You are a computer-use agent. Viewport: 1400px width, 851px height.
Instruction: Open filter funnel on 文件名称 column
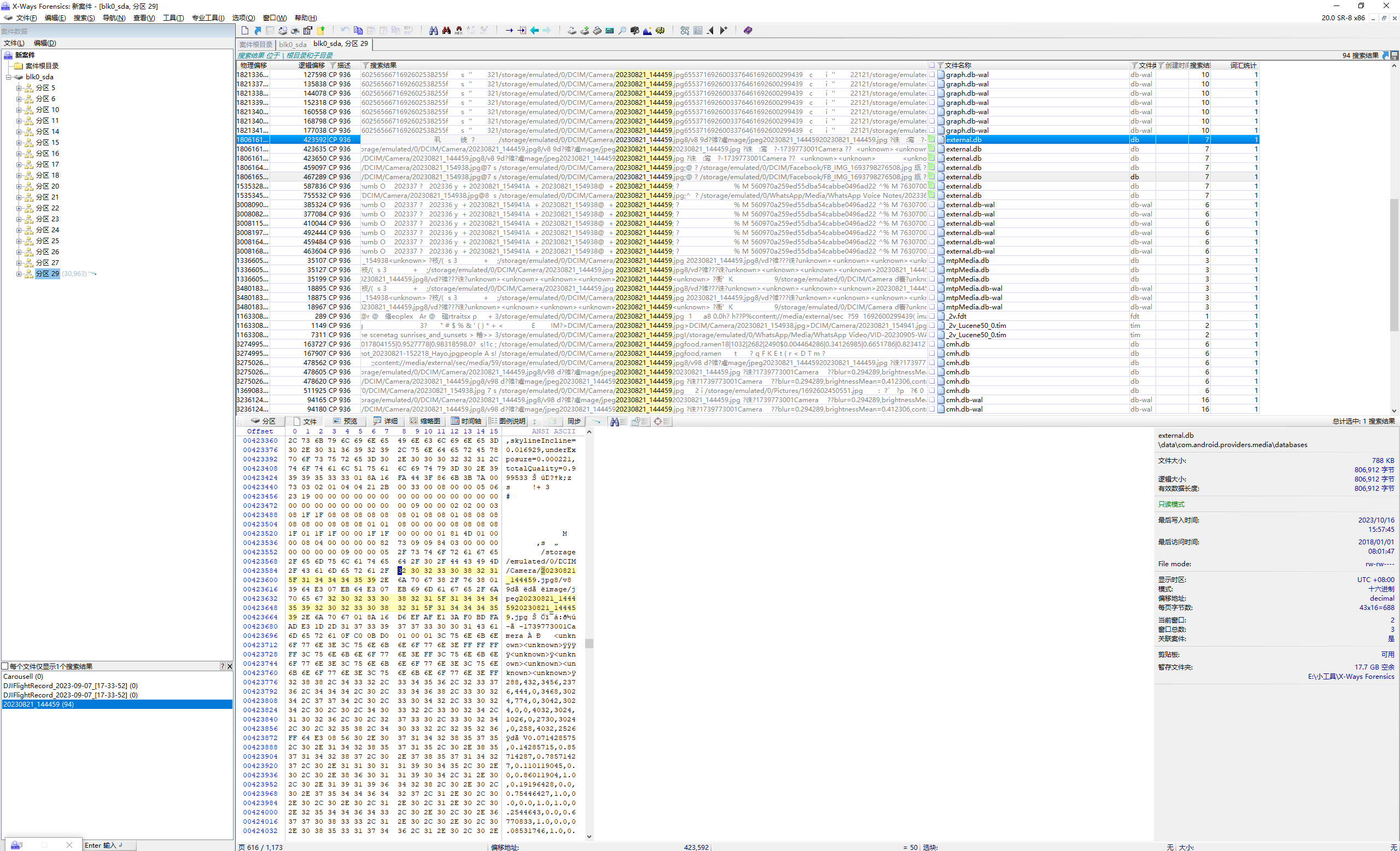point(941,65)
